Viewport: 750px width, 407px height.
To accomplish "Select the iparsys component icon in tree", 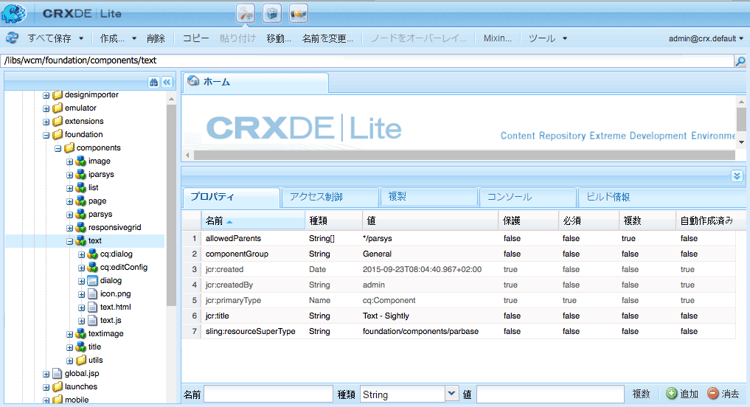I will 80,174.
